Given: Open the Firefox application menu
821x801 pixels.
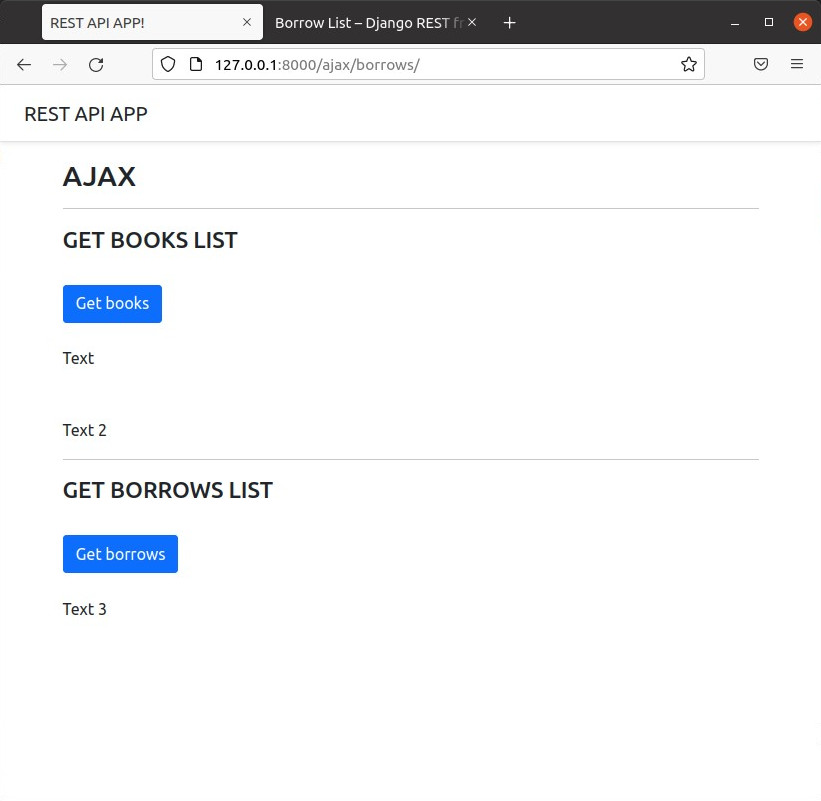Looking at the screenshot, I should (x=797, y=65).
